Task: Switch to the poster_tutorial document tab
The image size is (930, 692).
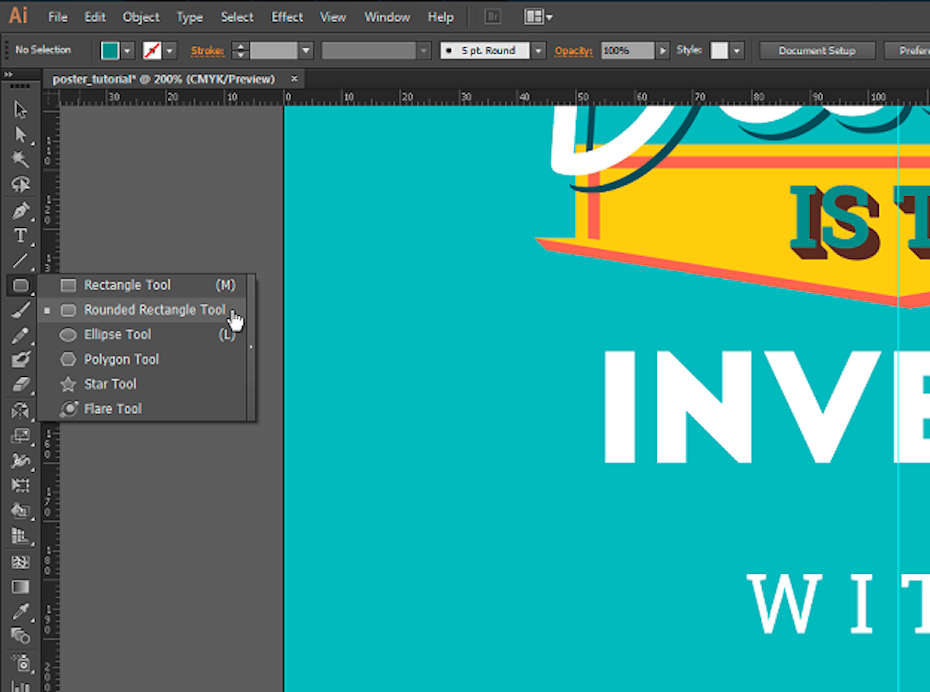Action: [x=163, y=79]
